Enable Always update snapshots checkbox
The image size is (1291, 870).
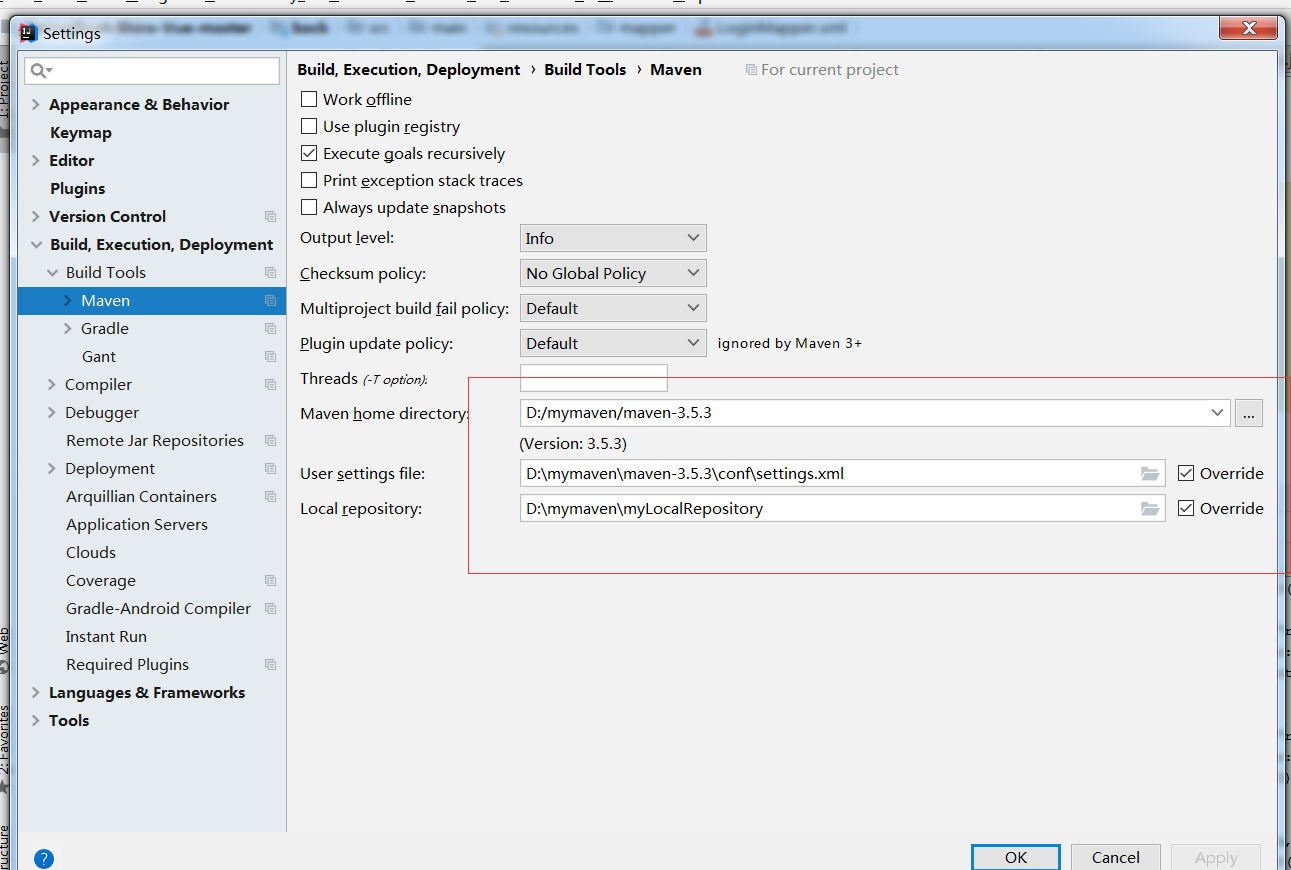309,207
